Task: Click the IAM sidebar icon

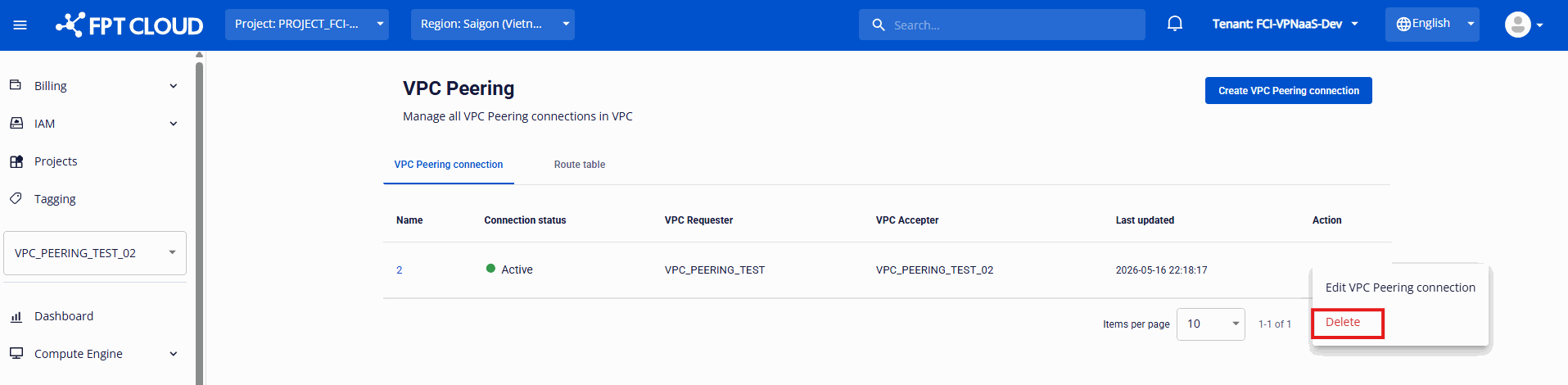Action: [16, 123]
